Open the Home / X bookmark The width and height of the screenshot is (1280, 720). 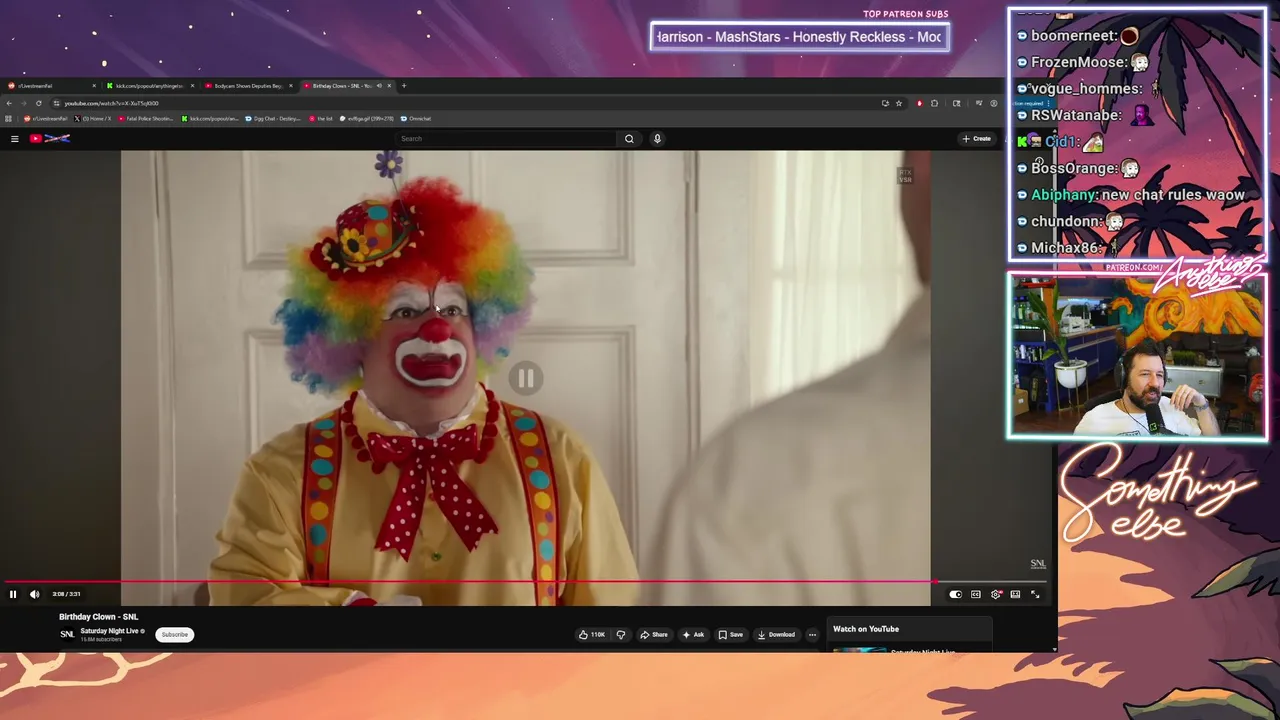pyautogui.click(x=93, y=119)
